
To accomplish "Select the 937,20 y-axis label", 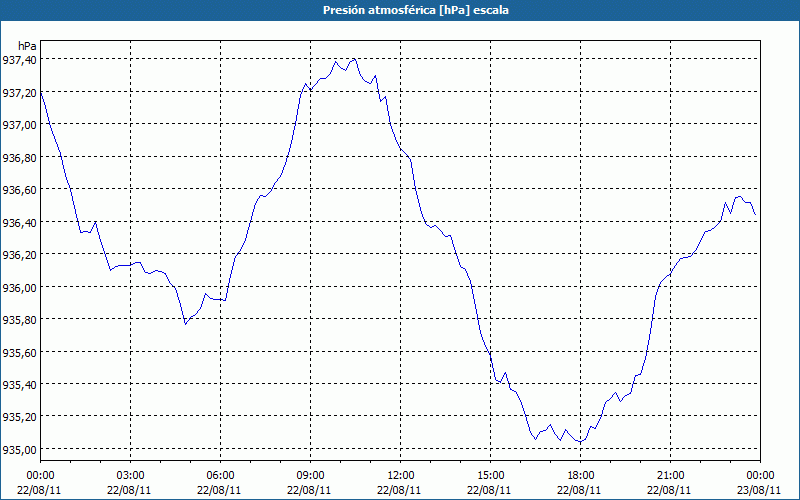I will click(19, 92).
